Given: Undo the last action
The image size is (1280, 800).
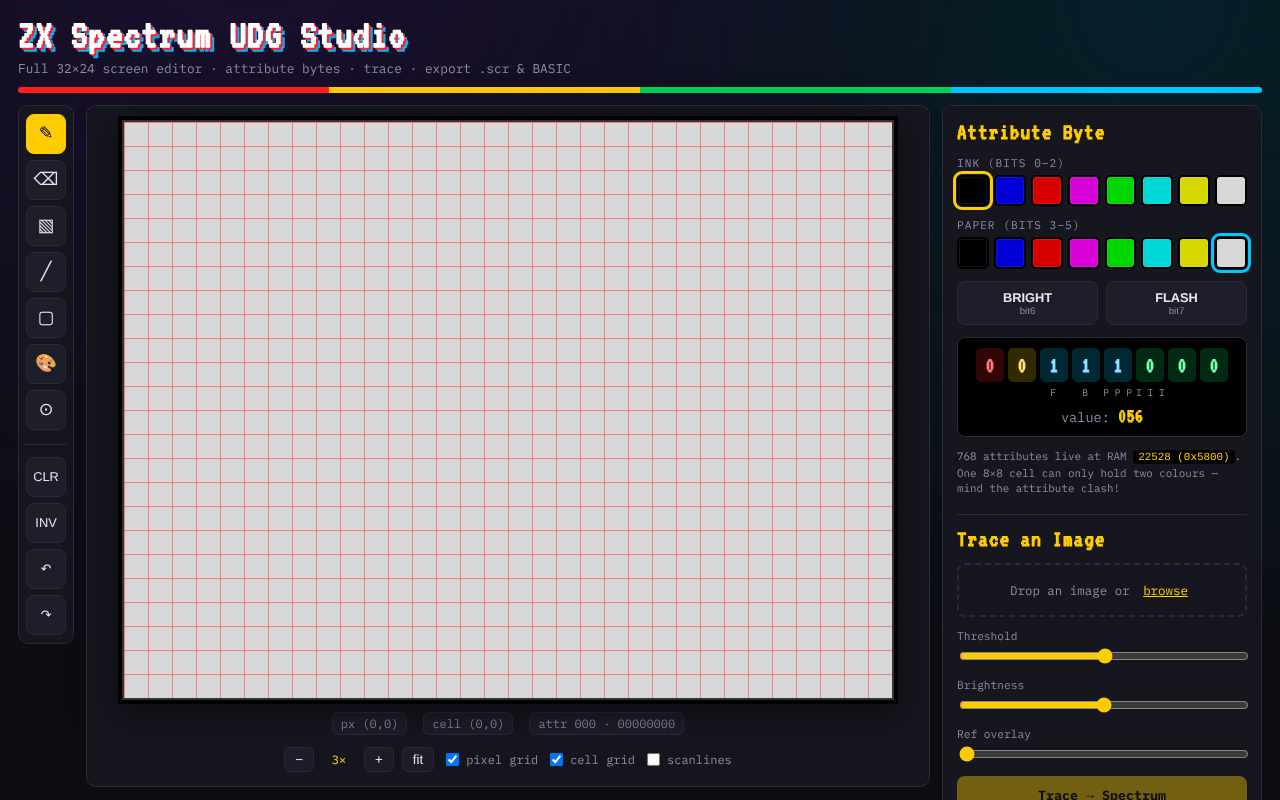Looking at the screenshot, I should [46, 569].
